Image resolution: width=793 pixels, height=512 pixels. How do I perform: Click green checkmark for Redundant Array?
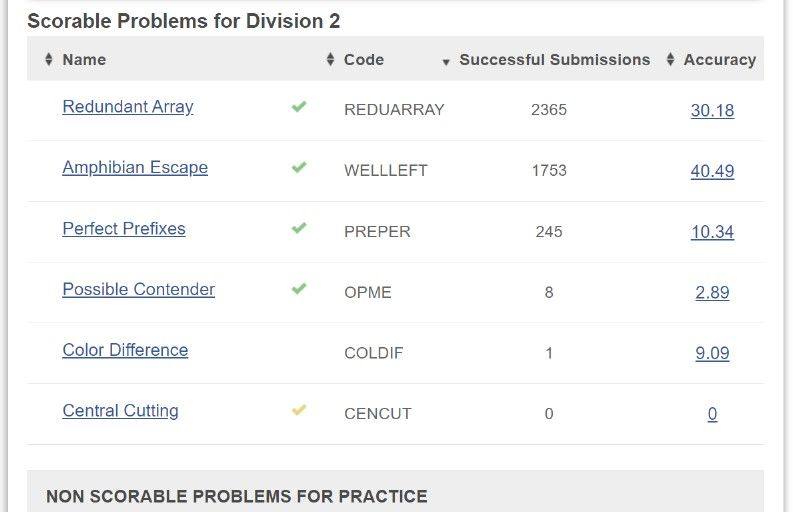[x=299, y=106]
